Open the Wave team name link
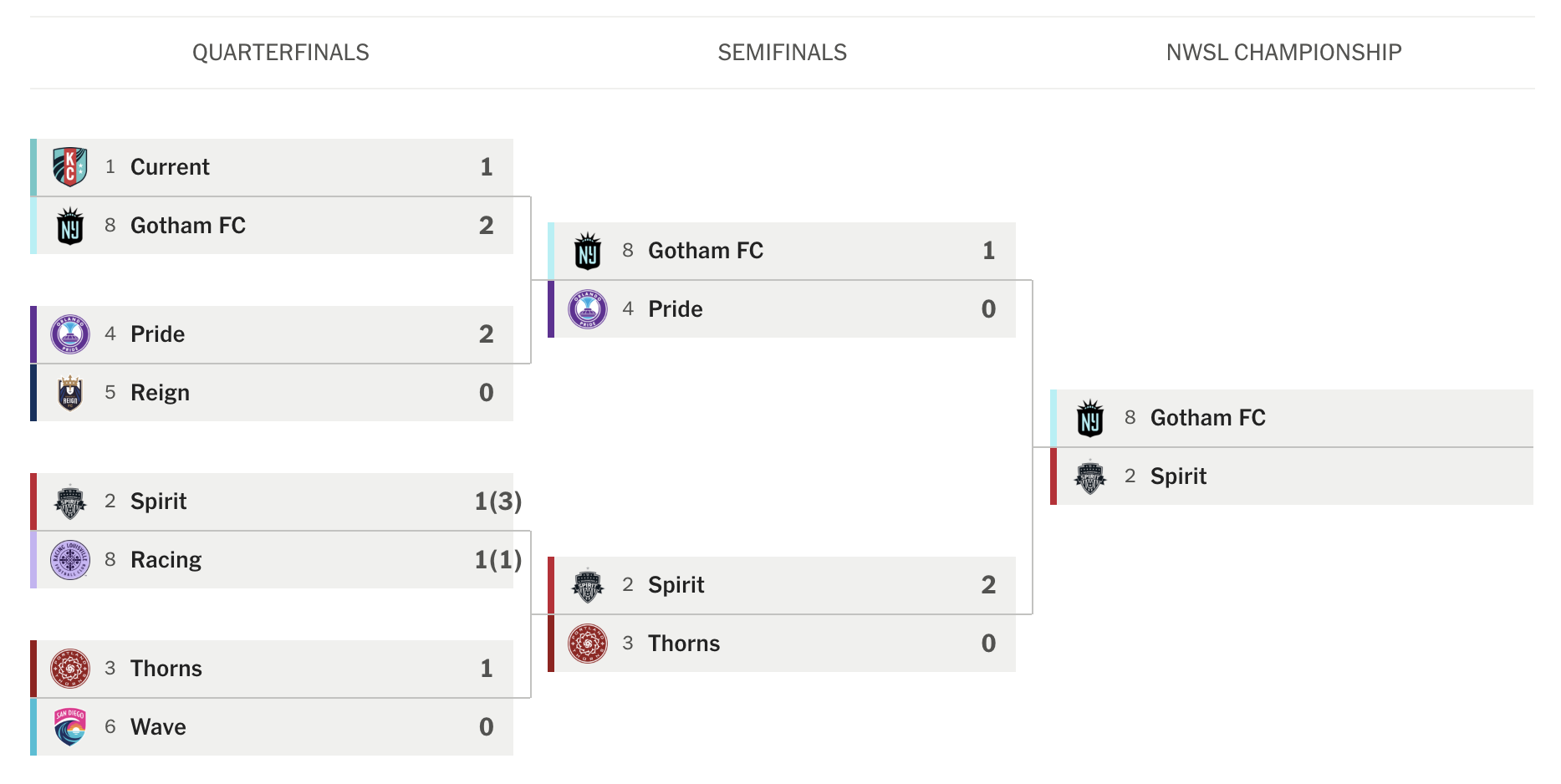This screenshot has width=1561, height=784. click(158, 727)
